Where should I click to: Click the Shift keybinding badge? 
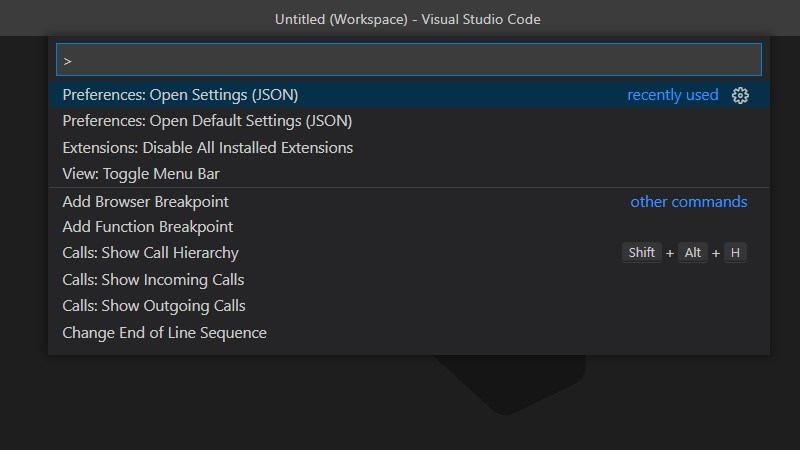(x=641, y=253)
